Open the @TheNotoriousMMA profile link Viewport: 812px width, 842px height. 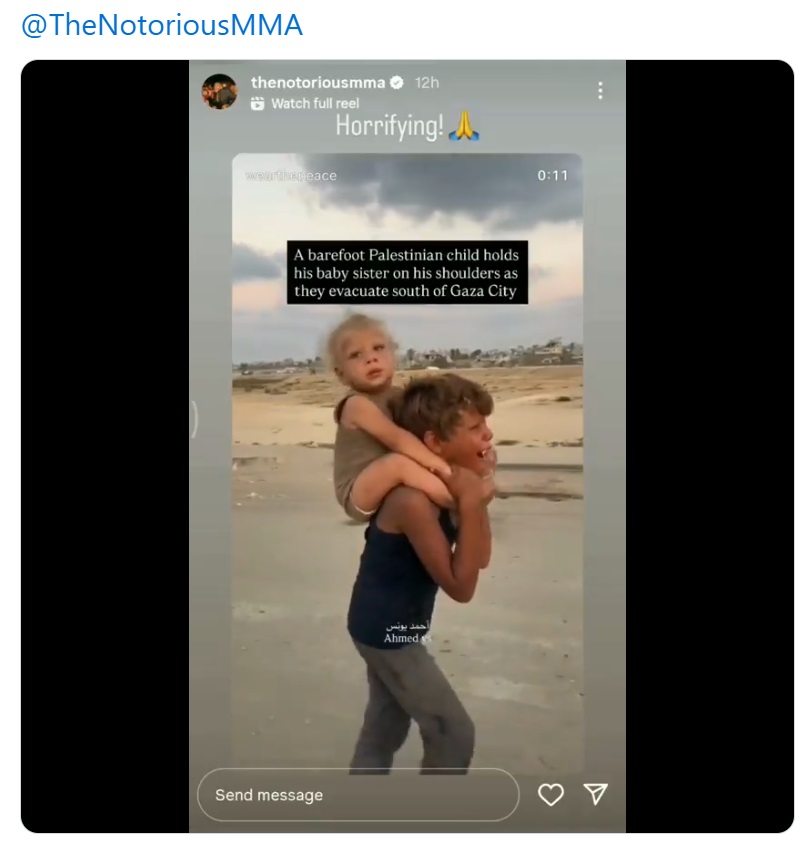162,25
